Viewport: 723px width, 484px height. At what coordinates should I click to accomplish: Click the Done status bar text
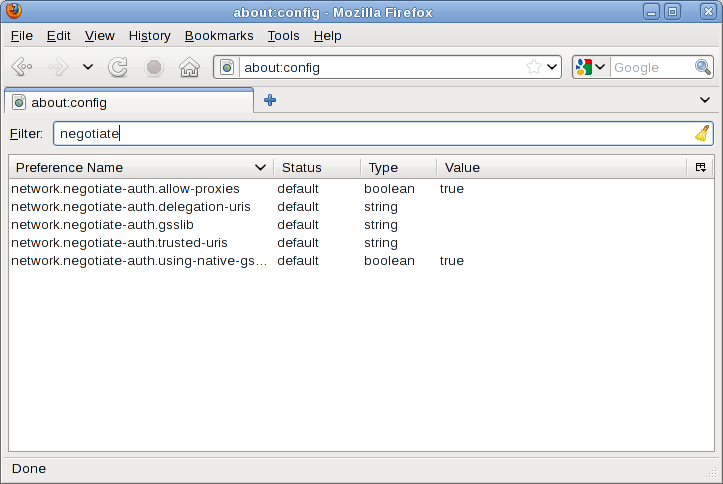[x=29, y=468]
